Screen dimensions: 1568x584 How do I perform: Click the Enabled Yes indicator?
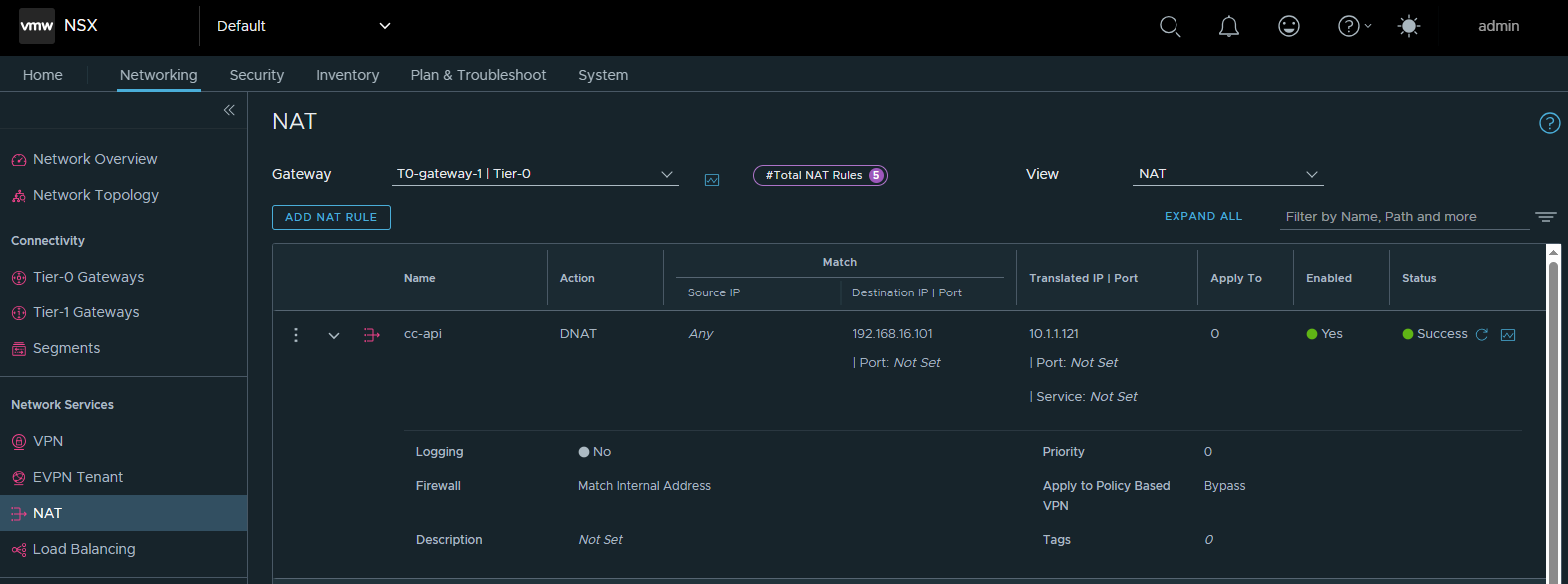coord(1324,334)
